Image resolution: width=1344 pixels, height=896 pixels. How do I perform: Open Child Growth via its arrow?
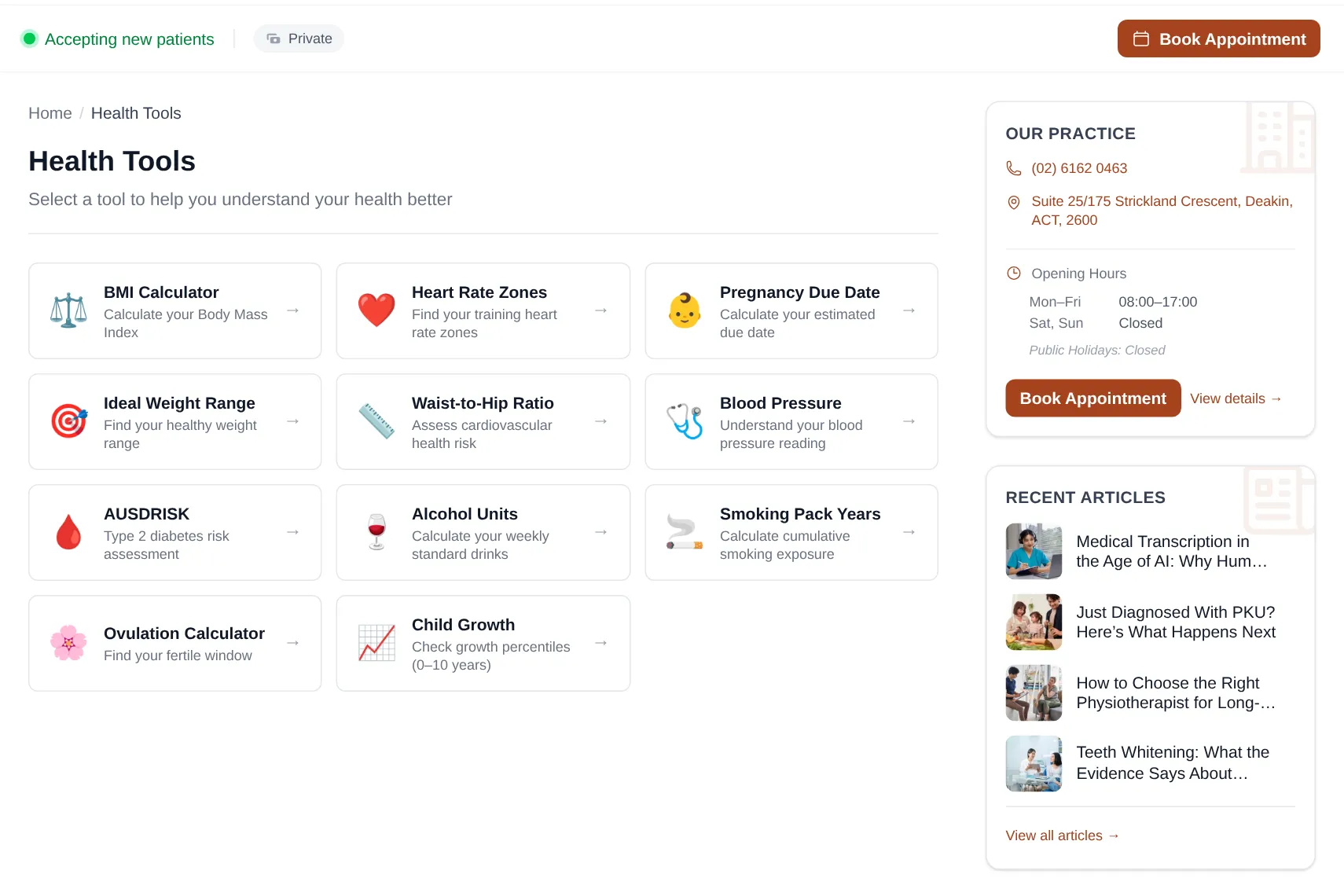tap(601, 643)
